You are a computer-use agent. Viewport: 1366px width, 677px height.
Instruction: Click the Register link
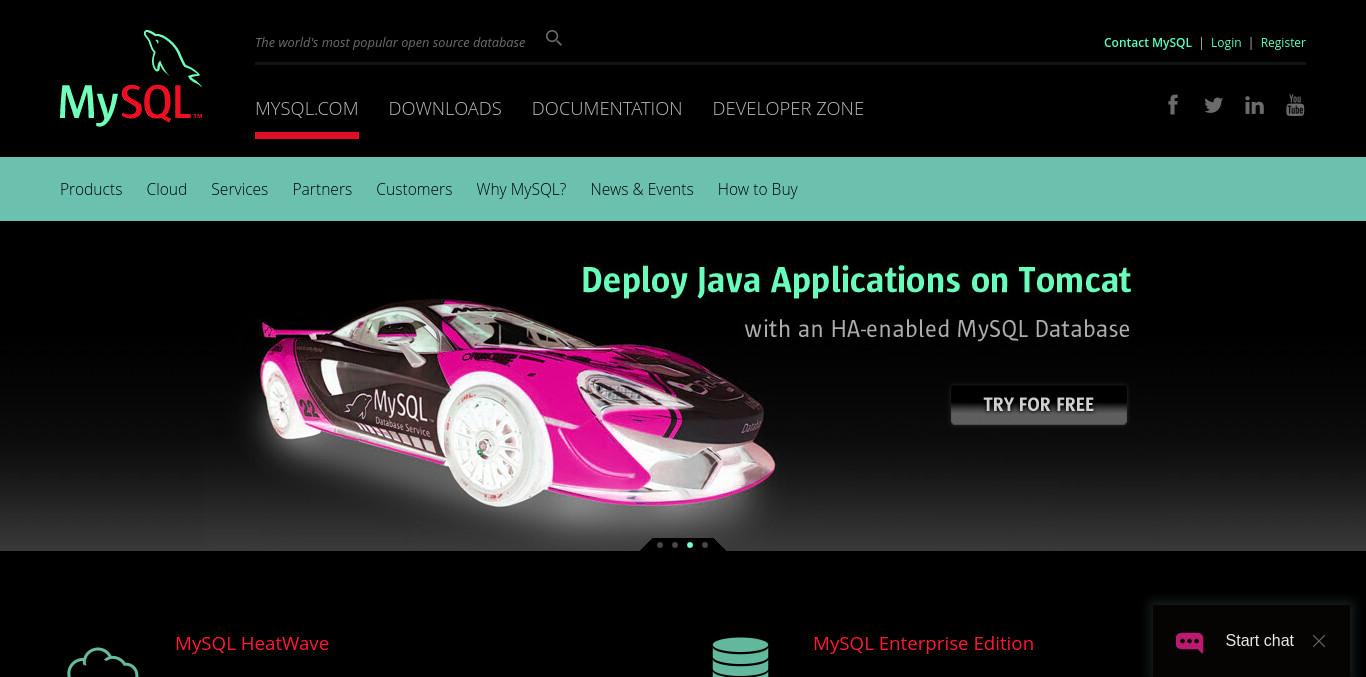[1283, 42]
